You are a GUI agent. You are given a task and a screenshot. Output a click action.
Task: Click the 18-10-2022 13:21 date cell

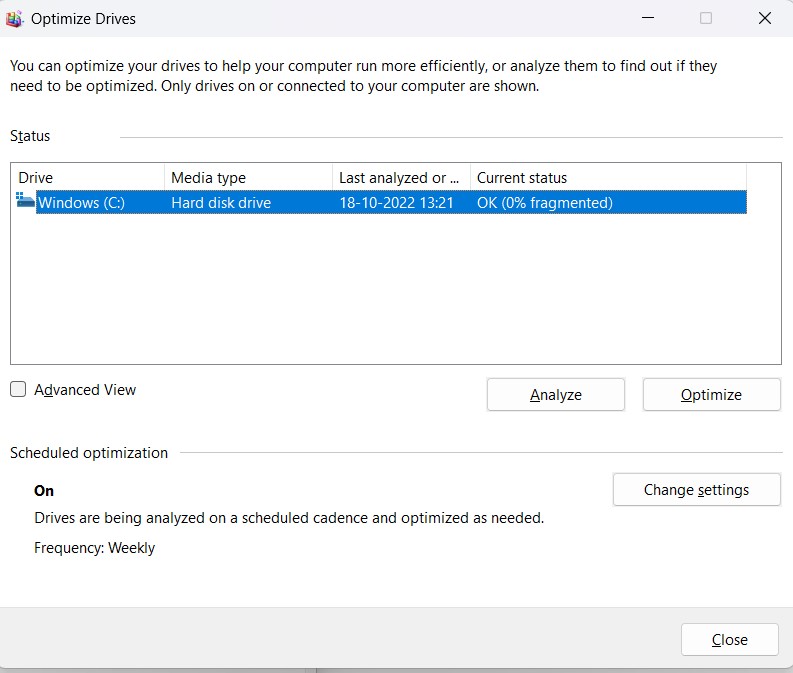tap(396, 203)
